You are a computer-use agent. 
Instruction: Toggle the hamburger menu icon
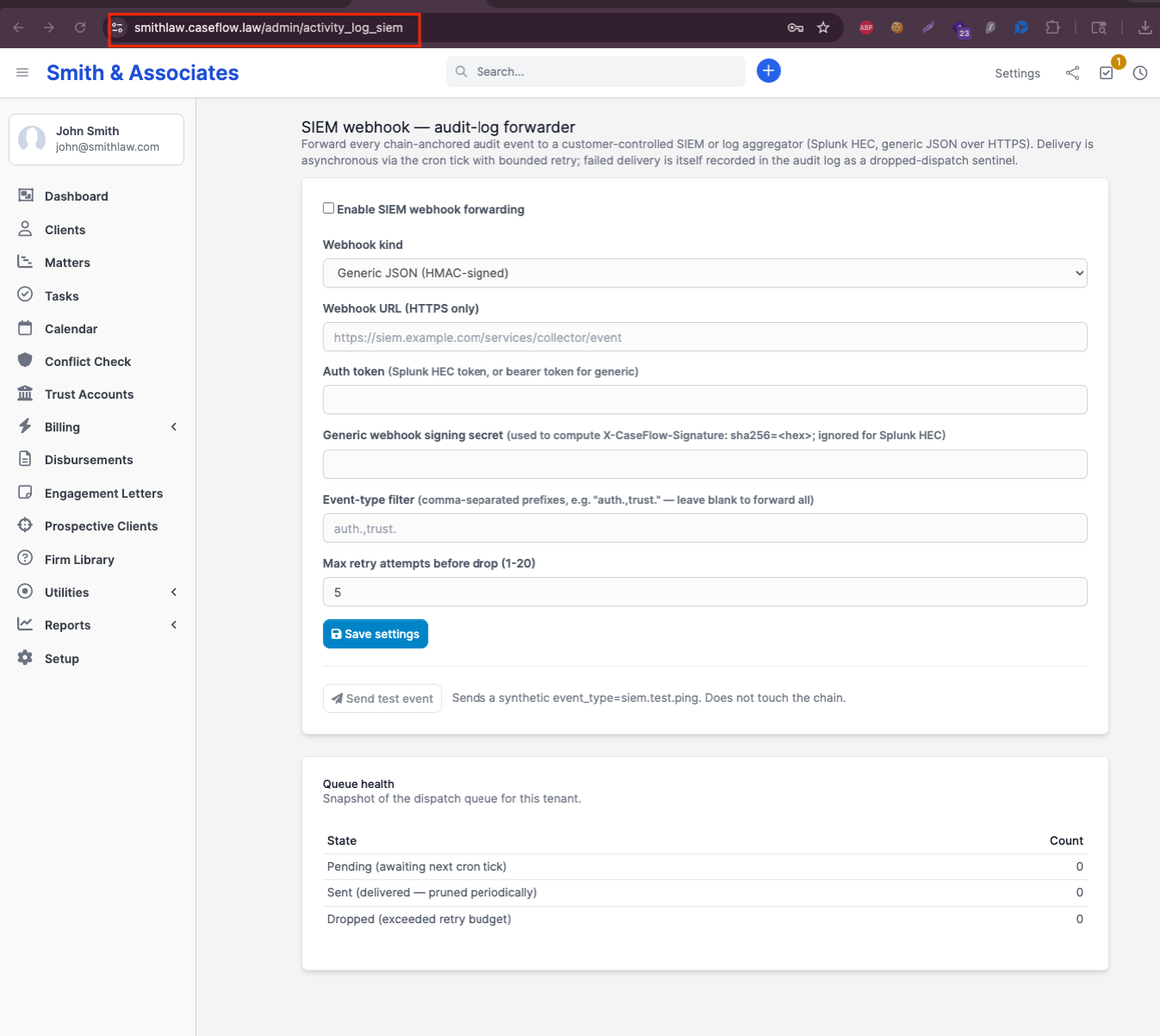pos(22,72)
